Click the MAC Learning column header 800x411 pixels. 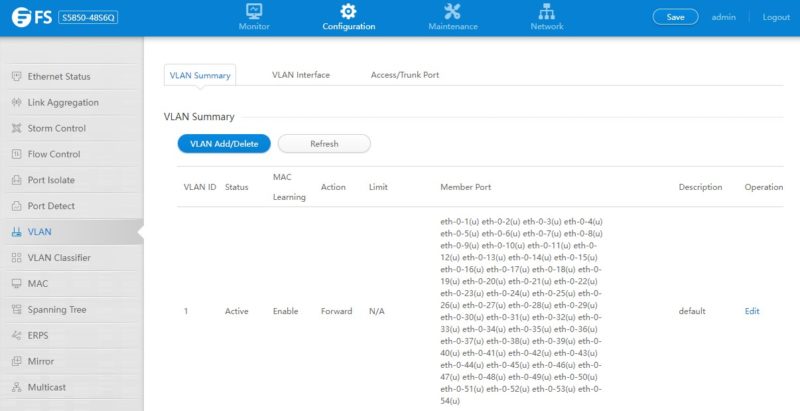289,187
